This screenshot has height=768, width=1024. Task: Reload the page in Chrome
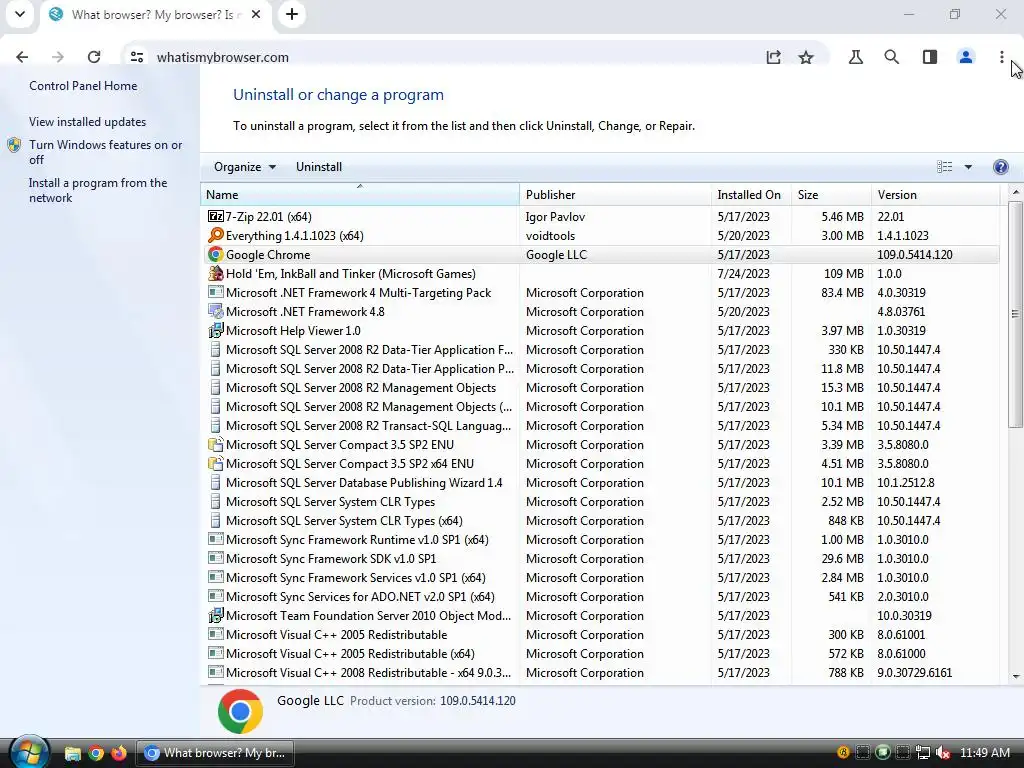coord(94,57)
